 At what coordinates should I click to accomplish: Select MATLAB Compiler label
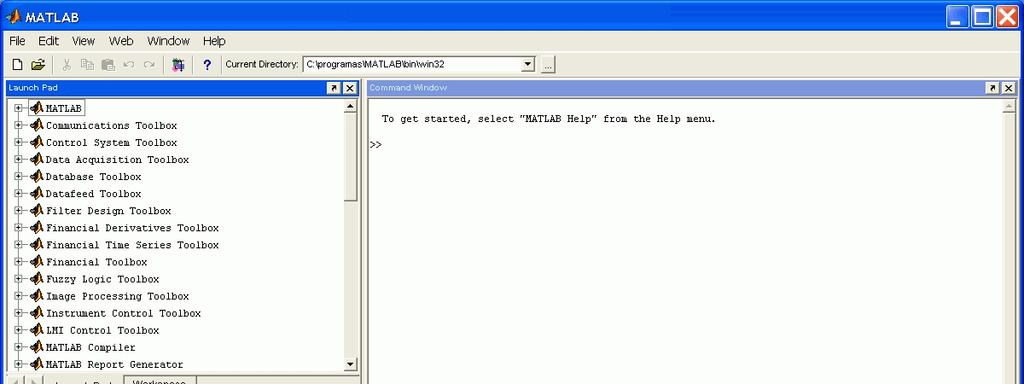(x=91, y=347)
